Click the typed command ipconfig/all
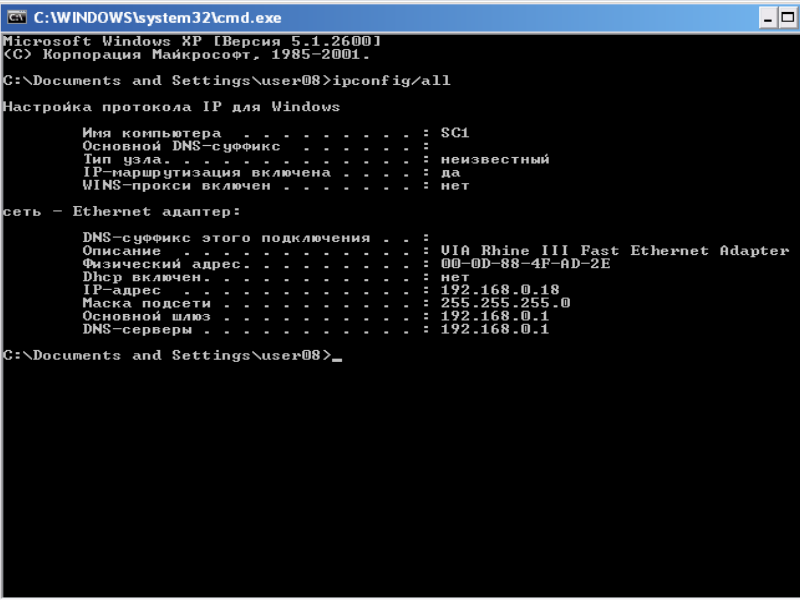800x600 pixels. (x=392, y=81)
